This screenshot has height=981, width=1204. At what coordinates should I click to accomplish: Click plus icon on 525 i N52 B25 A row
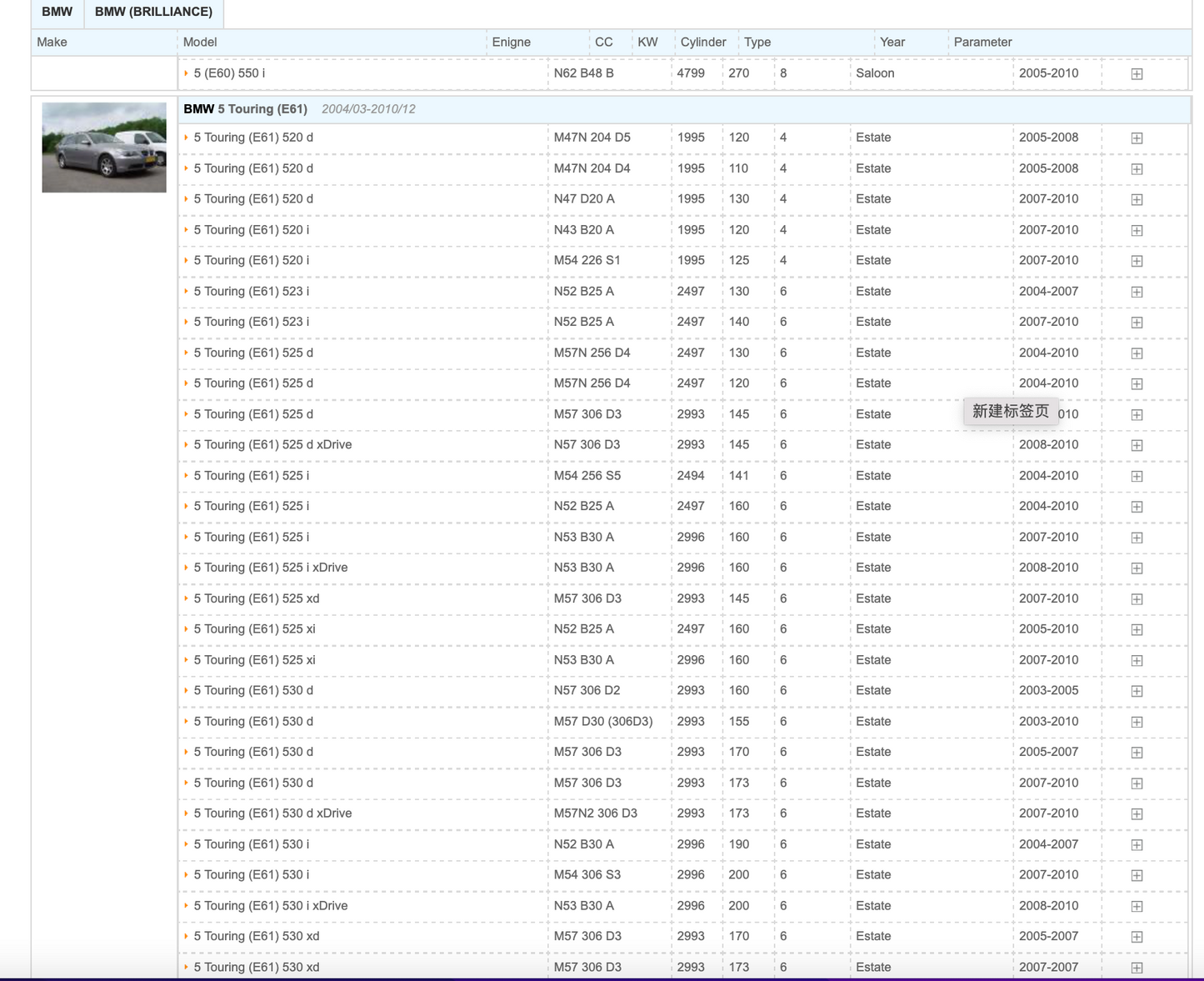(x=1137, y=507)
